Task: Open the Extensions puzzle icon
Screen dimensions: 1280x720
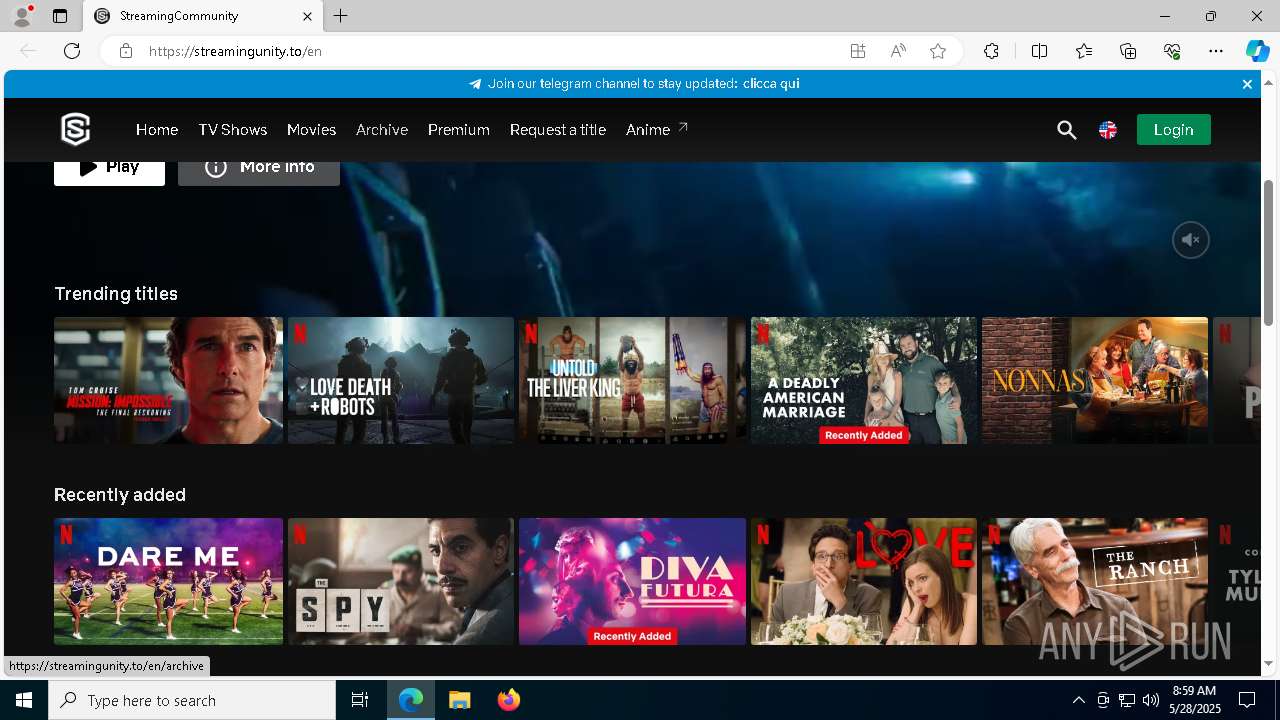Action: pyautogui.click(x=991, y=51)
